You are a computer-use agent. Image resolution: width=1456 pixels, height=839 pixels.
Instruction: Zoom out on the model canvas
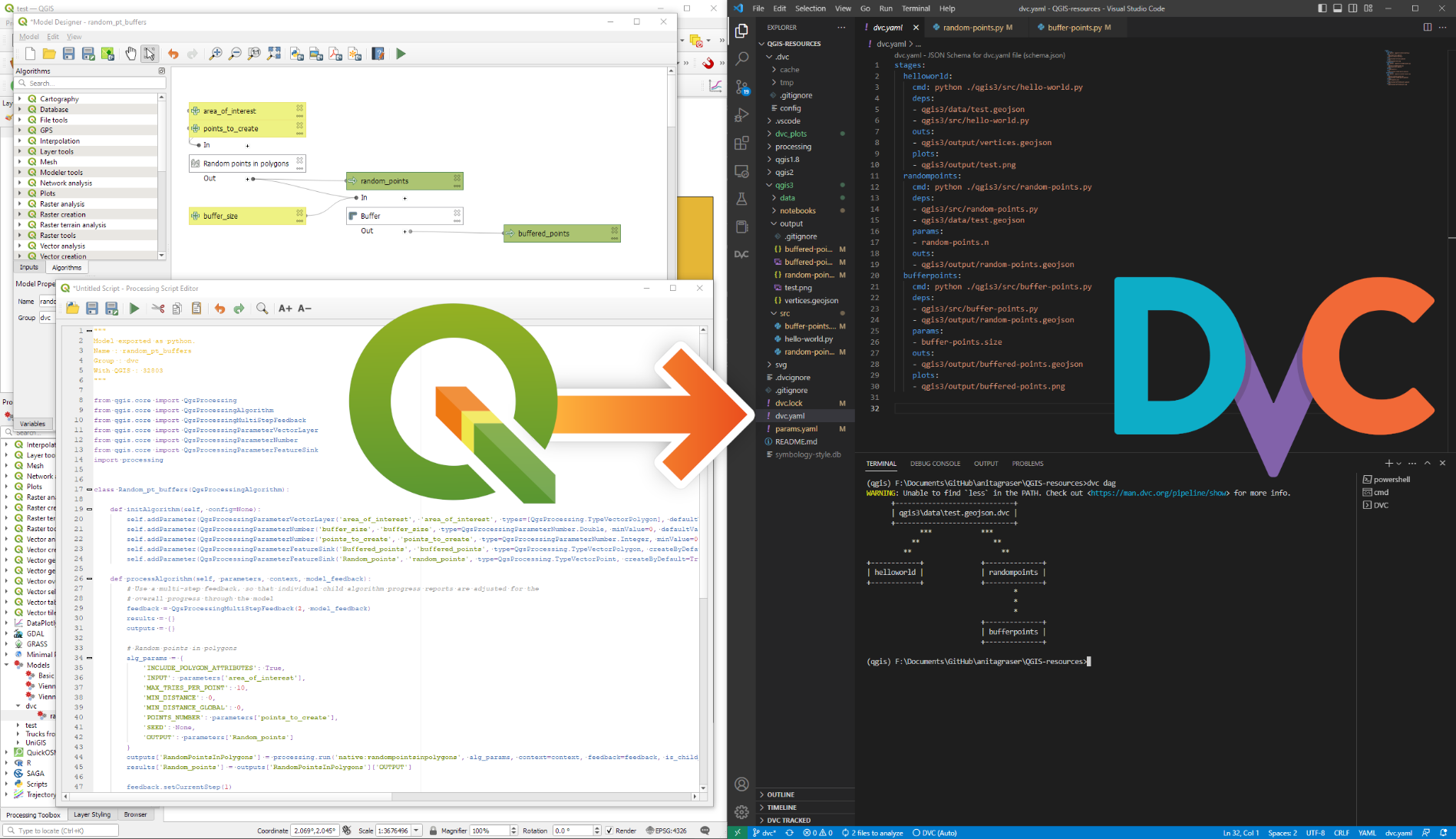[x=235, y=54]
